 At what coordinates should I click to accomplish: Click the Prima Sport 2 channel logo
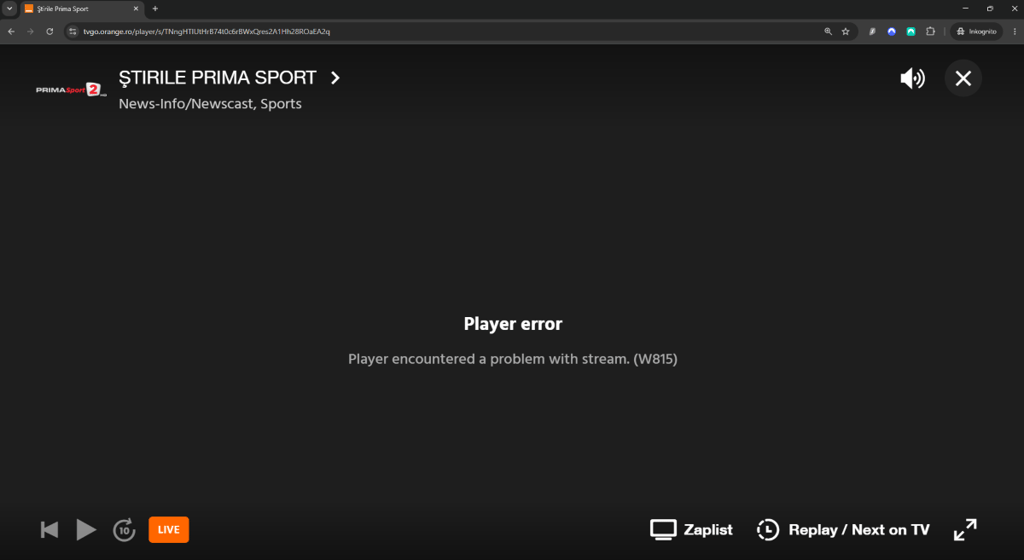(71, 90)
